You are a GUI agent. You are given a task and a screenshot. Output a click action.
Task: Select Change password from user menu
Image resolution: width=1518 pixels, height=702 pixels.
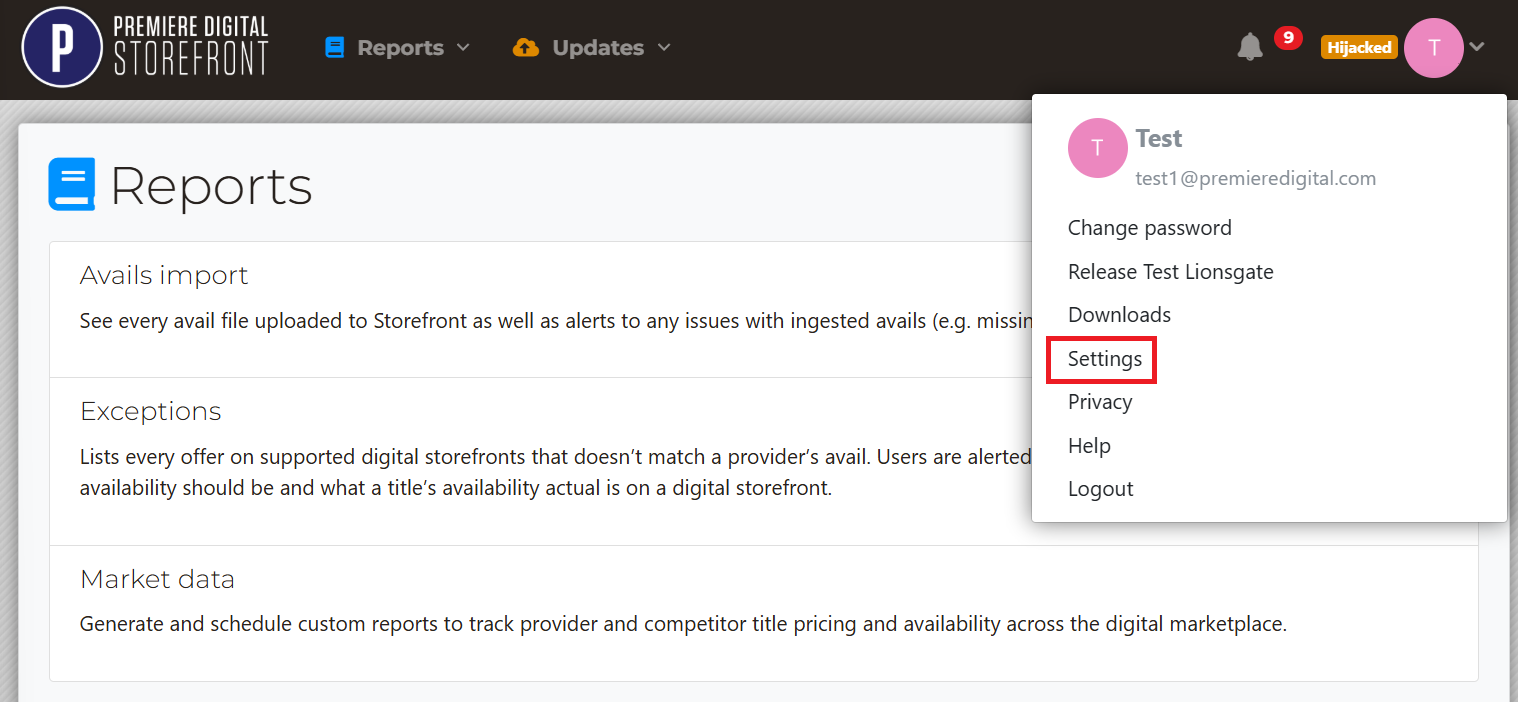pyautogui.click(x=1150, y=228)
